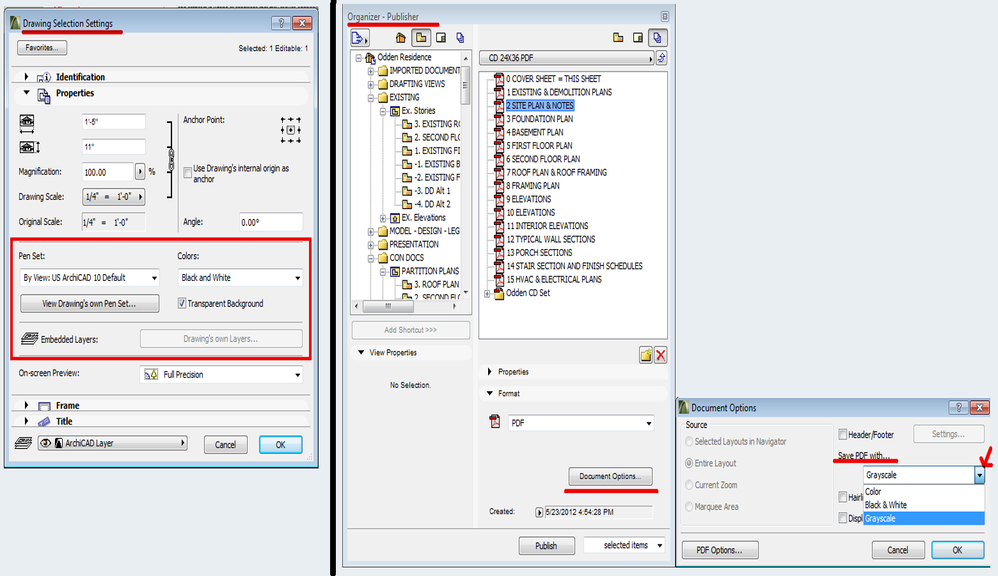Open the CD 24X36 PDF publisher set dropdown
Viewport: 998px width, 576px height.
pyautogui.click(x=566, y=58)
